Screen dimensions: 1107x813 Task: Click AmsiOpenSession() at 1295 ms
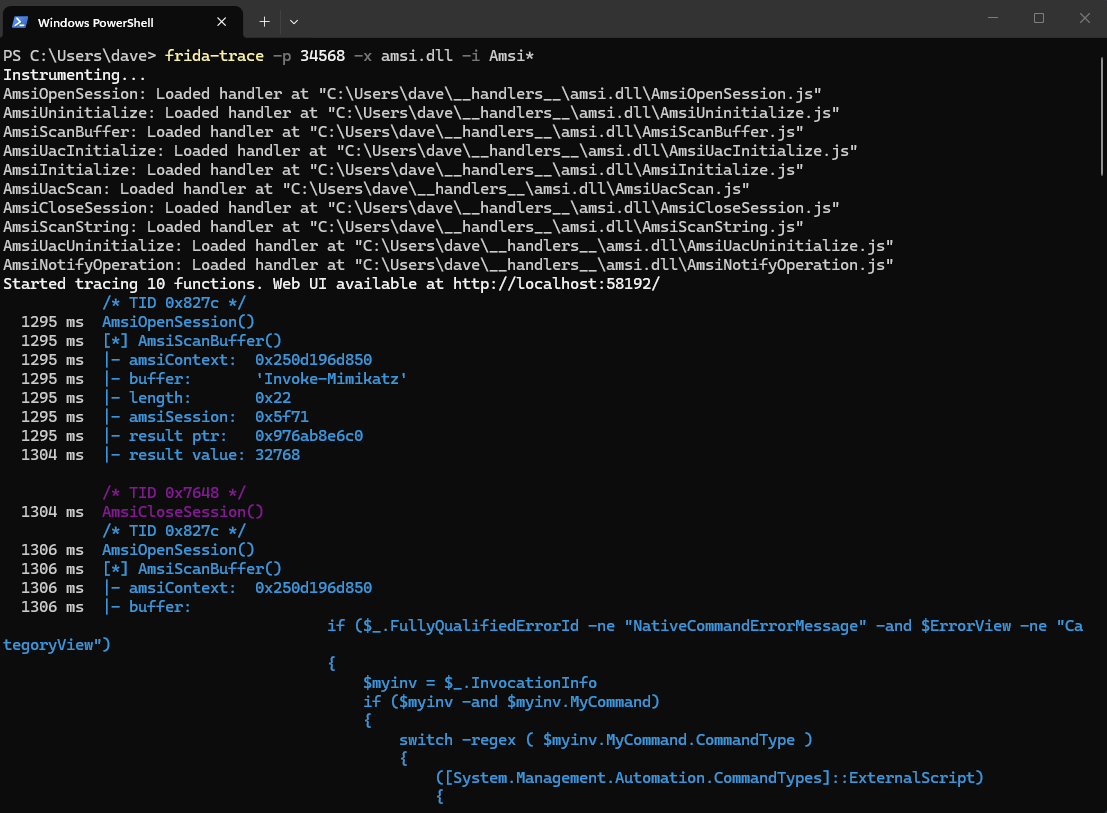[178, 322]
